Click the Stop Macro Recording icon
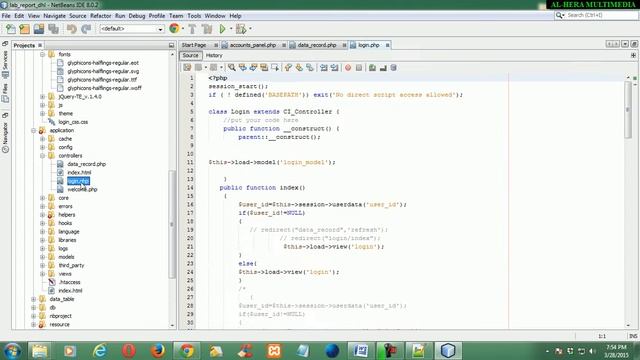The height and width of the screenshot is (360, 640). coord(359,68)
